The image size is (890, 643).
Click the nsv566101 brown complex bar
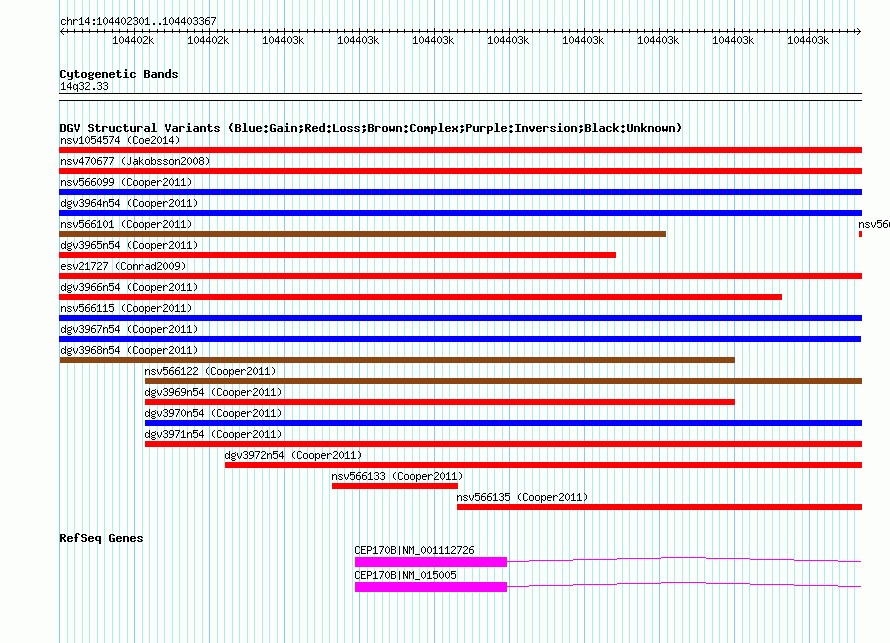(362, 234)
